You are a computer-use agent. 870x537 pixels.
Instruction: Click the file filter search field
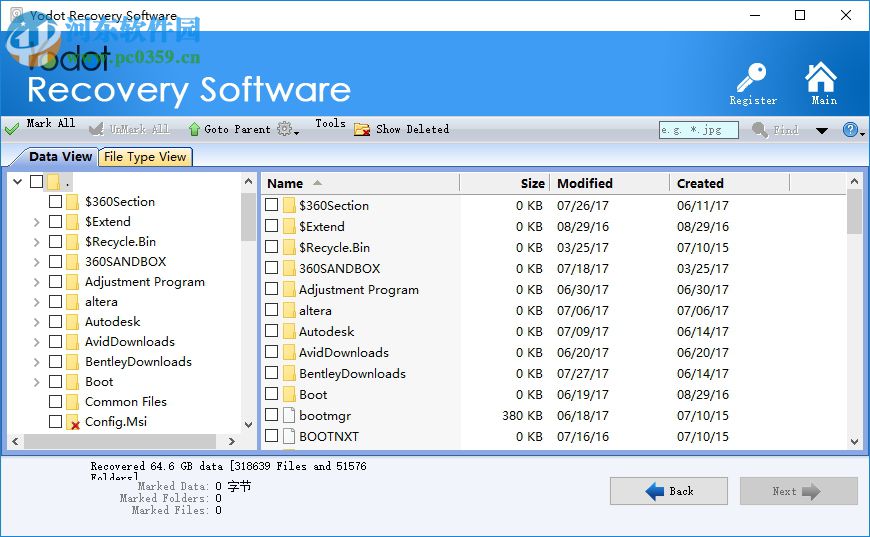[699, 130]
